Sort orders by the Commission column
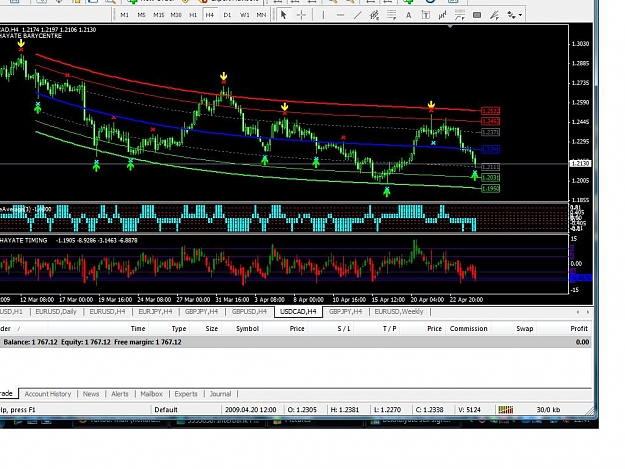 [x=468, y=329]
